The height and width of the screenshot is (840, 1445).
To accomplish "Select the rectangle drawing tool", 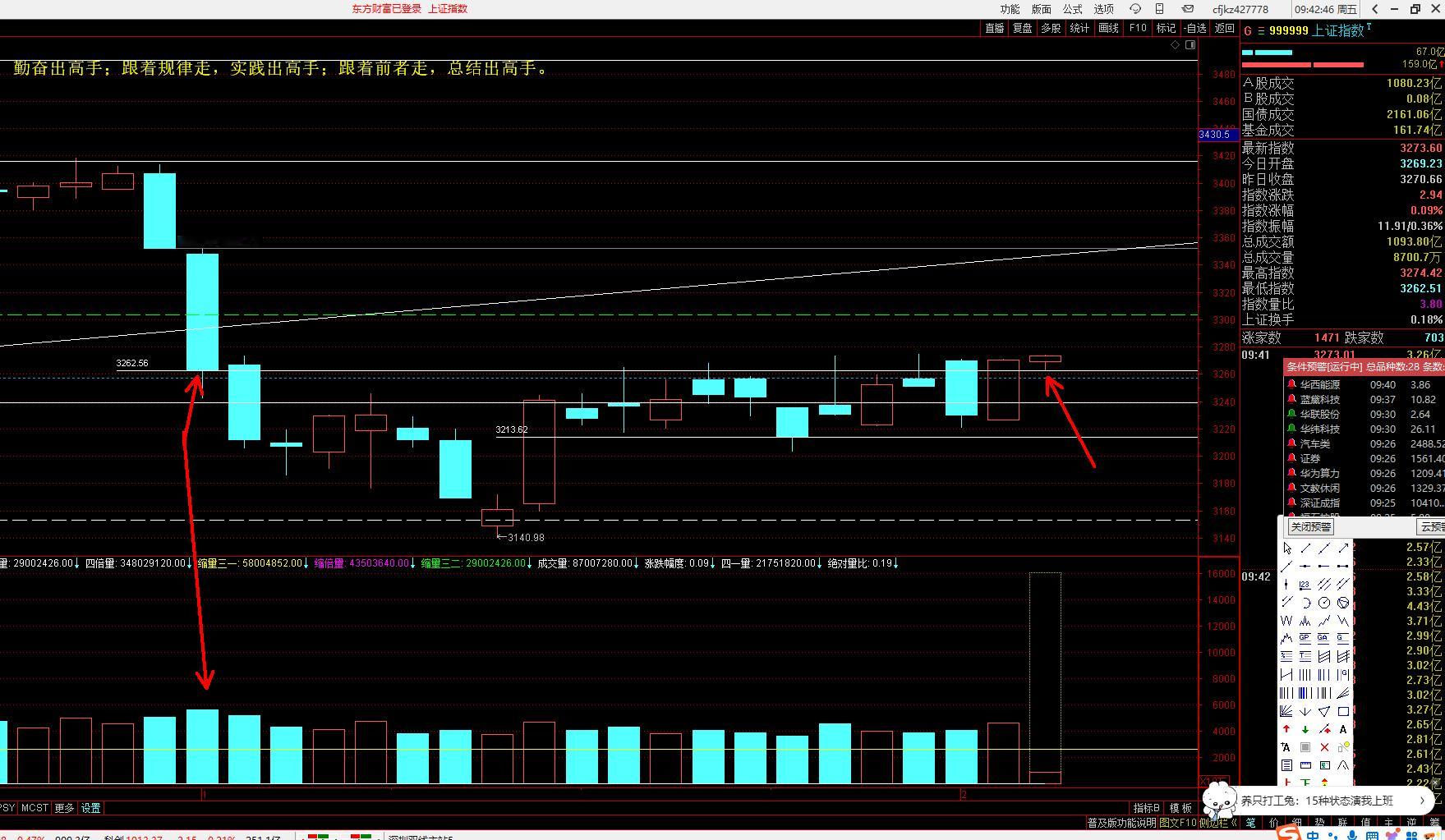I will tap(1343, 711).
